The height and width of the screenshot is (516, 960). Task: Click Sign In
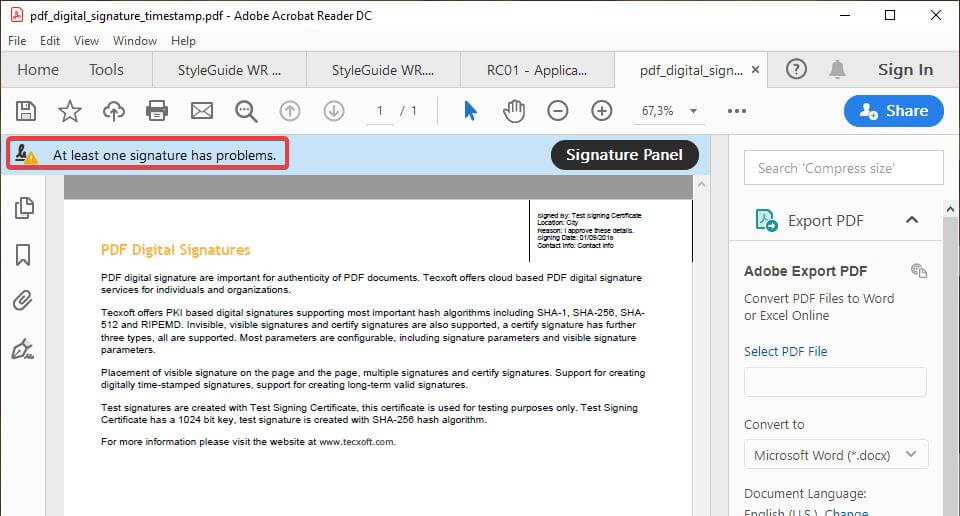[x=906, y=70]
